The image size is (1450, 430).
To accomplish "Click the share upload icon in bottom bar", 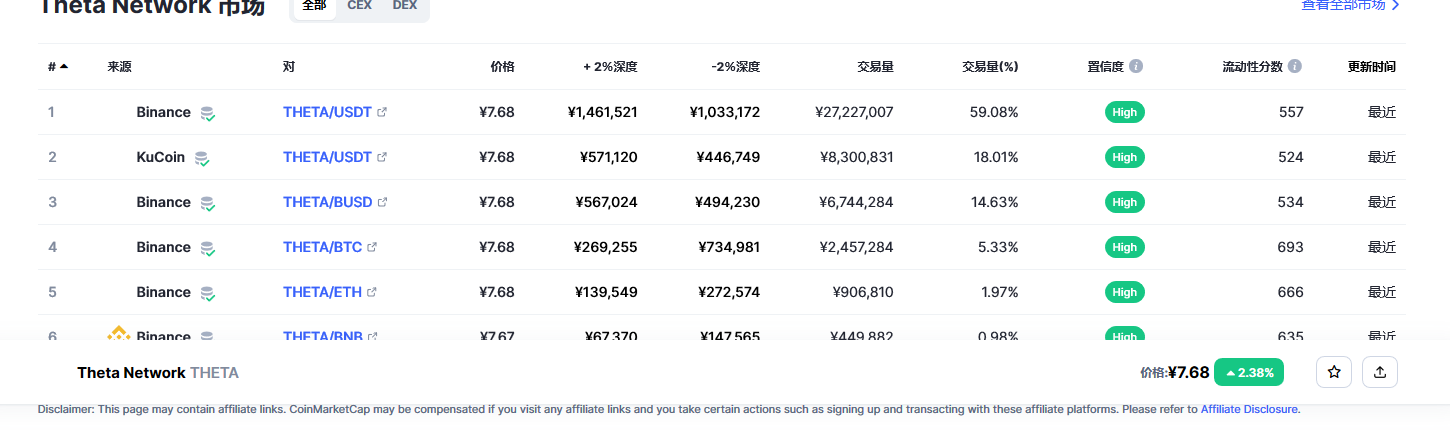I will click(1380, 372).
